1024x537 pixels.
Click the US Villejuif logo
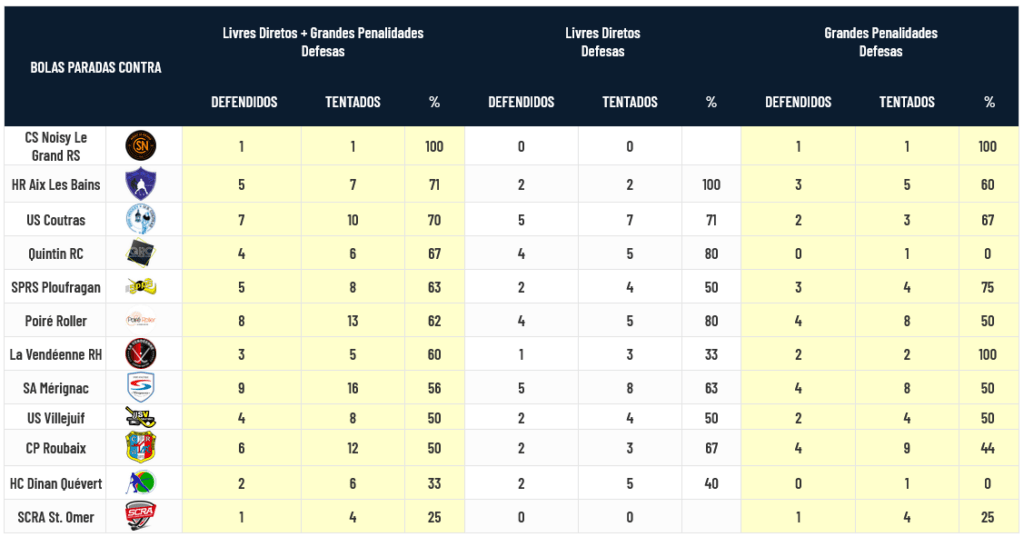pos(140,418)
